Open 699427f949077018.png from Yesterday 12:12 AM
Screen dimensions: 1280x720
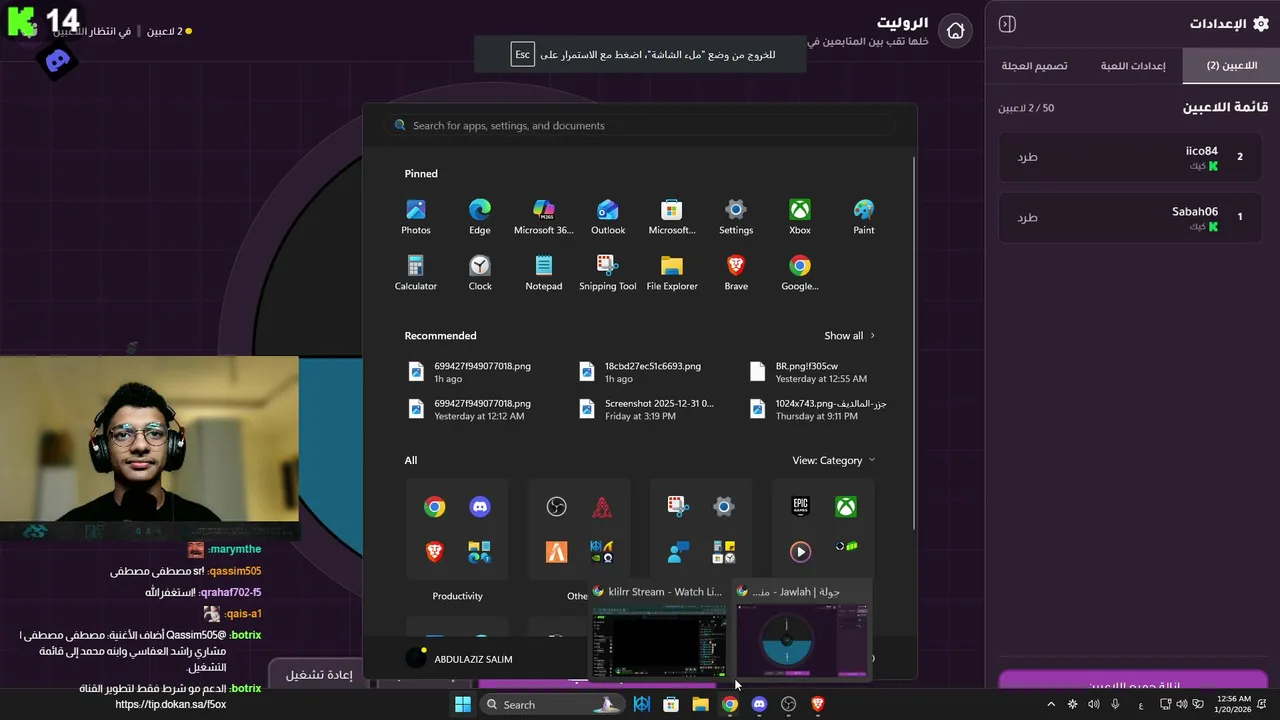click(472, 409)
